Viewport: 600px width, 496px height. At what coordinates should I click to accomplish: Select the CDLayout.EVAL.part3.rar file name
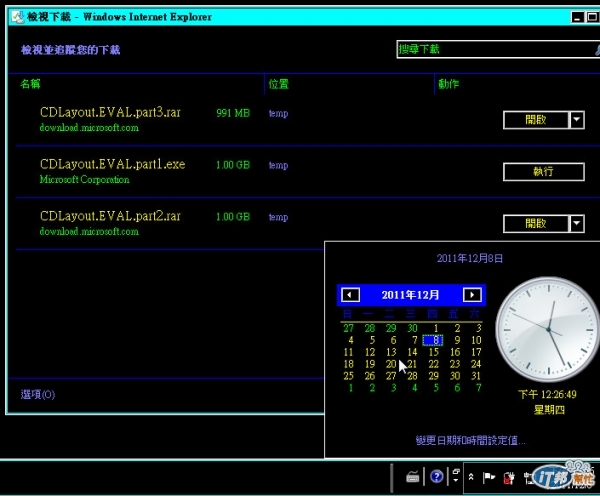click(x=110, y=113)
